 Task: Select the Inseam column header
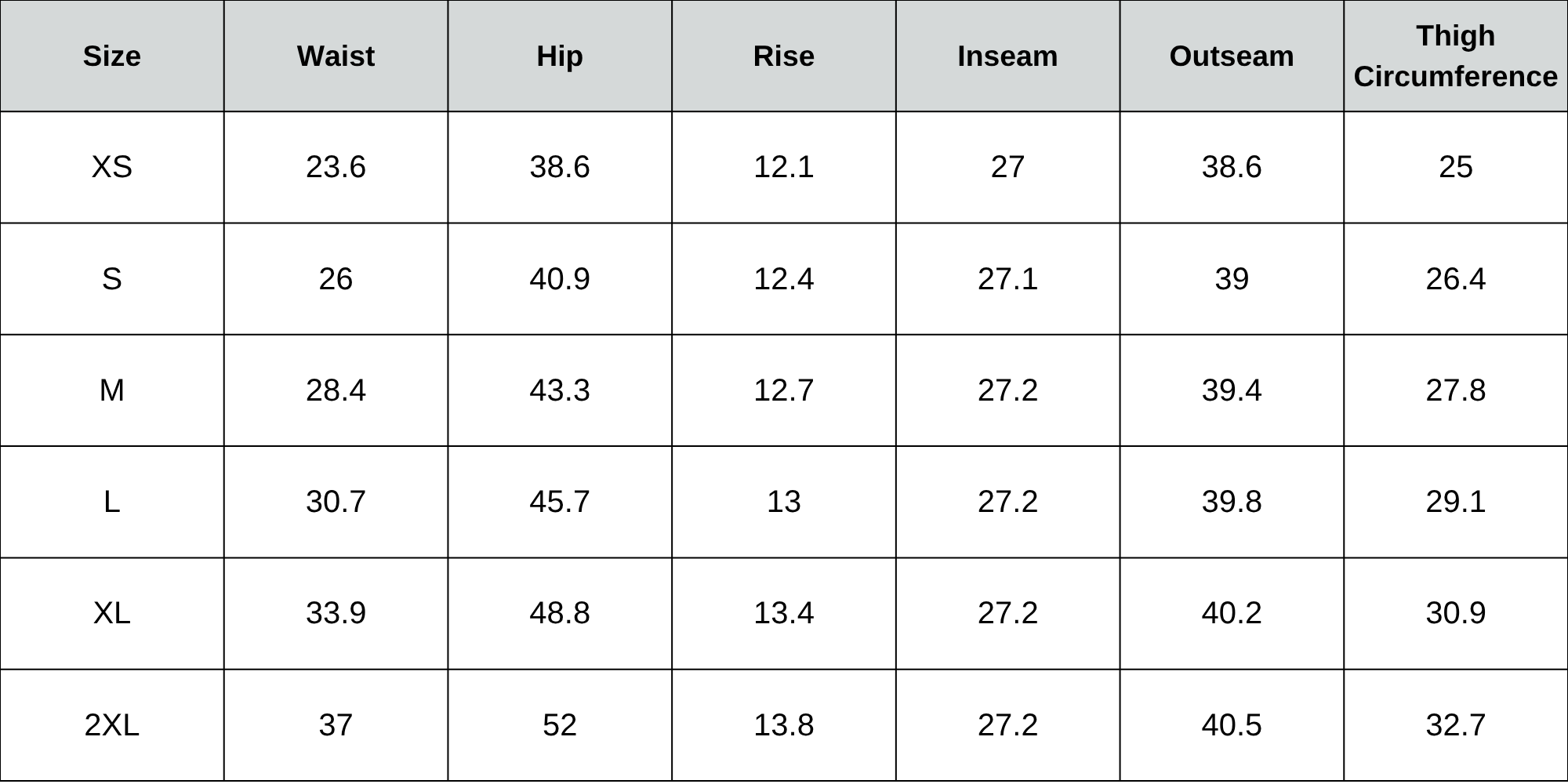pos(1007,56)
